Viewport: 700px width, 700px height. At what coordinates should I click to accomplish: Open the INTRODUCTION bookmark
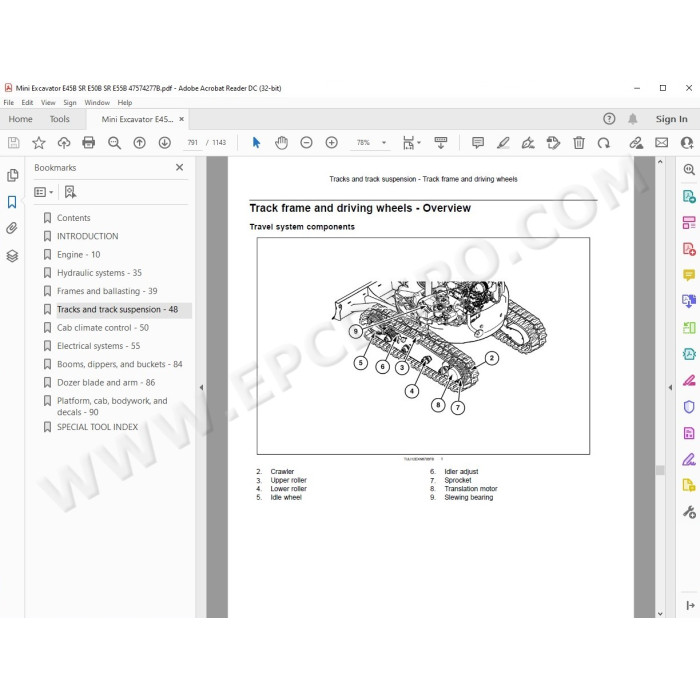pyautogui.click(x=88, y=236)
